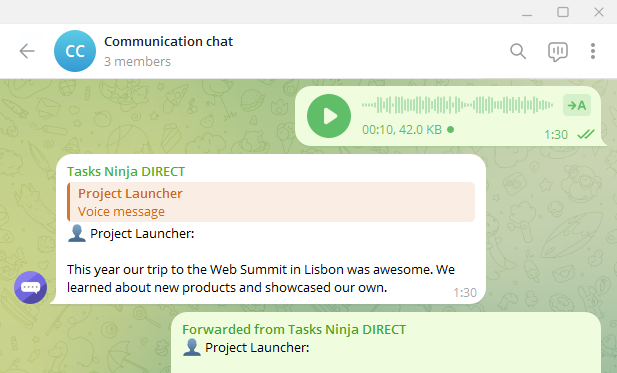Click the double check read receipt
The width and height of the screenshot is (617, 373).
[x=586, y=135]
